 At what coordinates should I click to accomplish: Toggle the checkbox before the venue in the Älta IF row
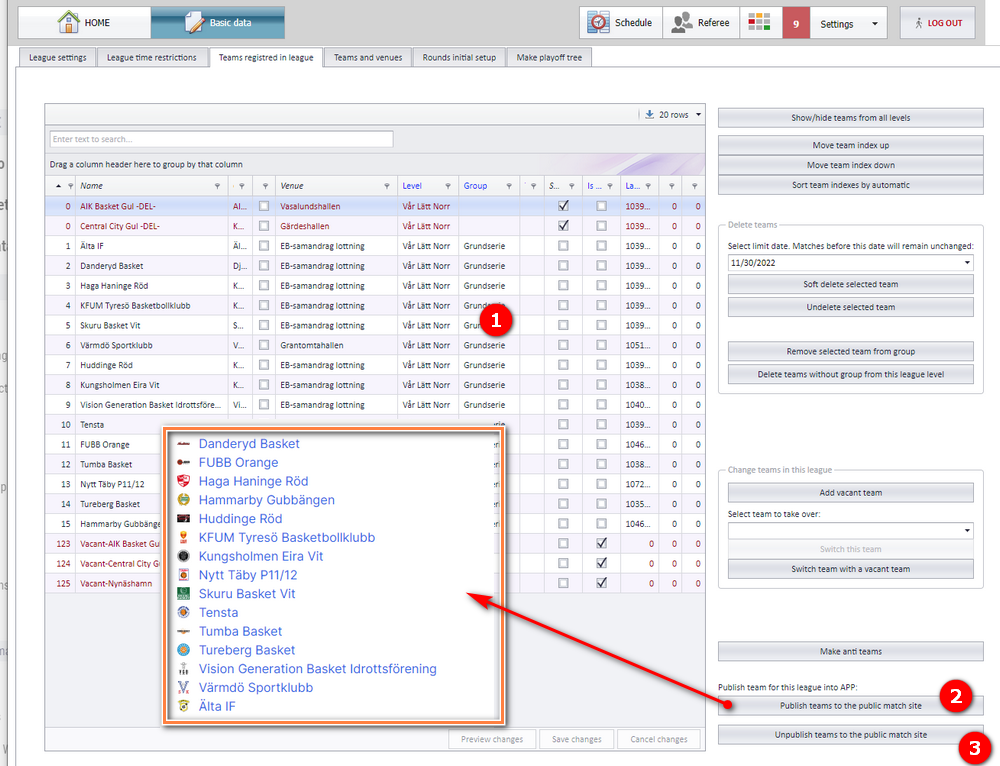point(264,246)
